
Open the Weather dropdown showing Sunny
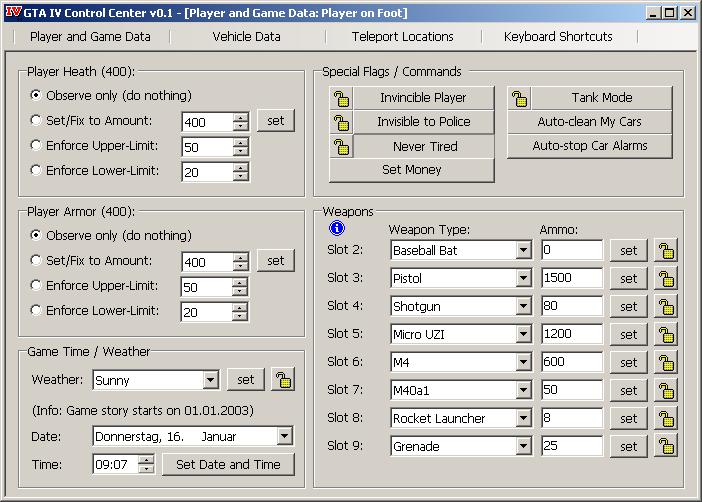pos(210,380)
